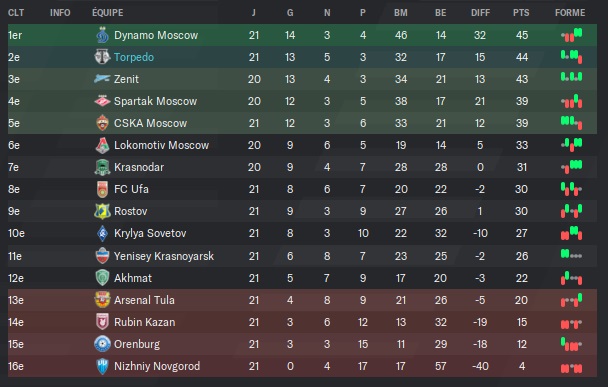Sort by the FORME column header
This screenshot has width=608, height=387.
coord(570,13)
